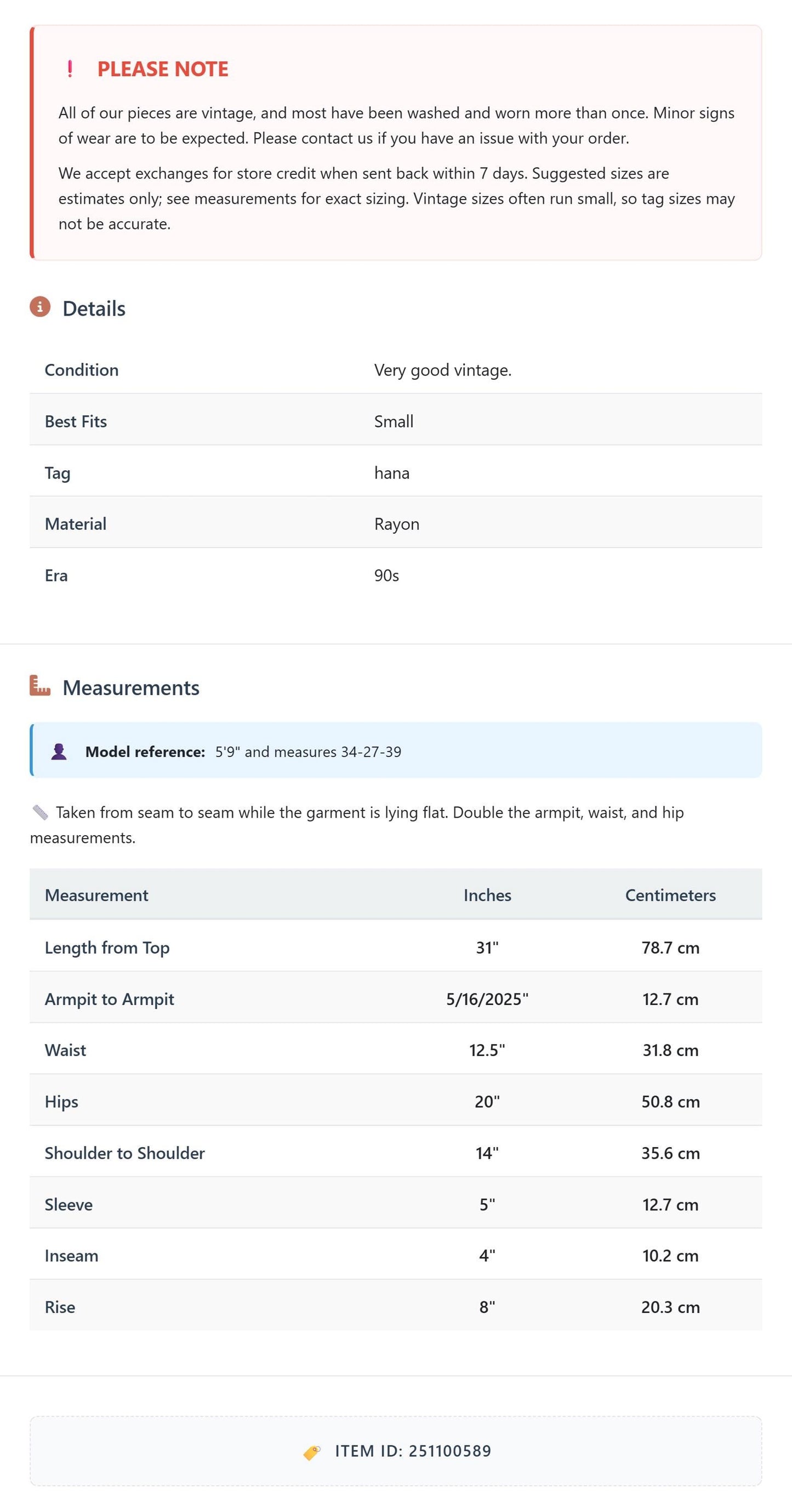
Task: Click the yellow price tag icon
Action: tap(312, 1452)
